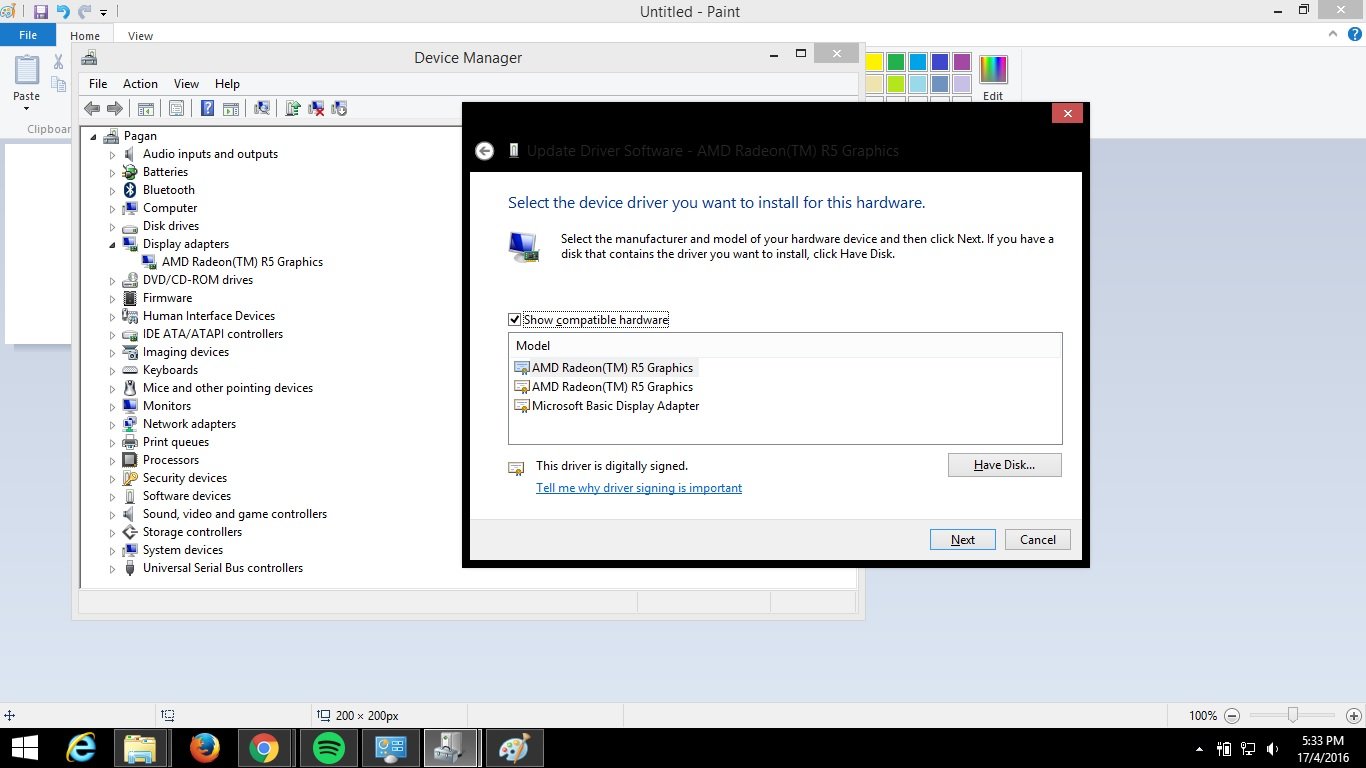The width and height of the screenshot is (1366, 768).
Task: Open Paint's blue File tab
Action: click(x=28, y=35)
